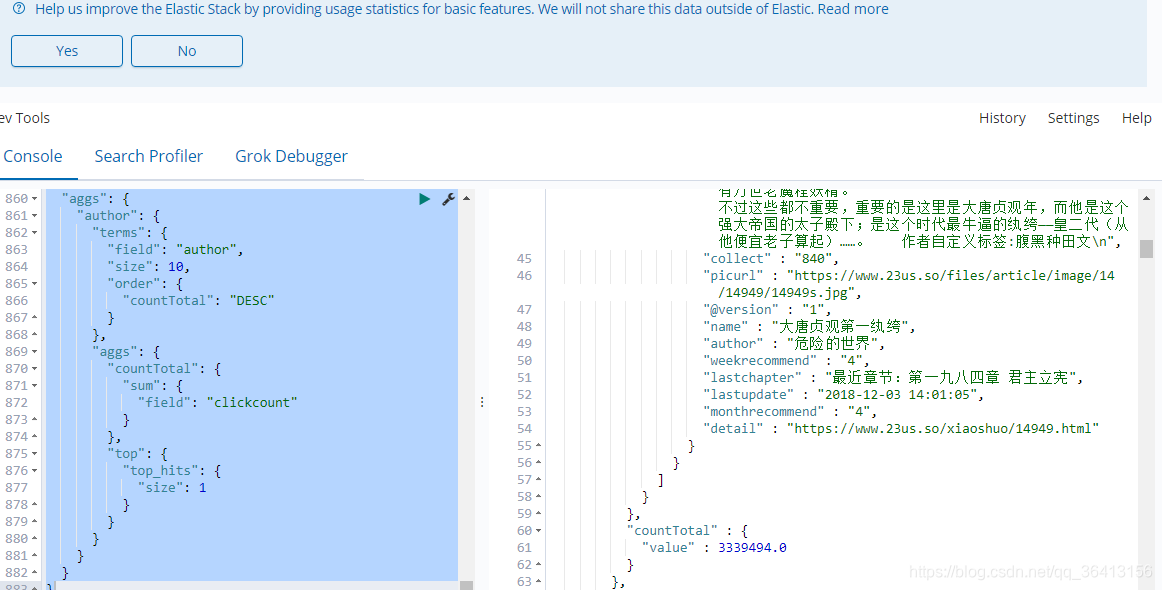1162x590 pixels.
Task: Click the pane divider drag handle dots
Action: 482,402
